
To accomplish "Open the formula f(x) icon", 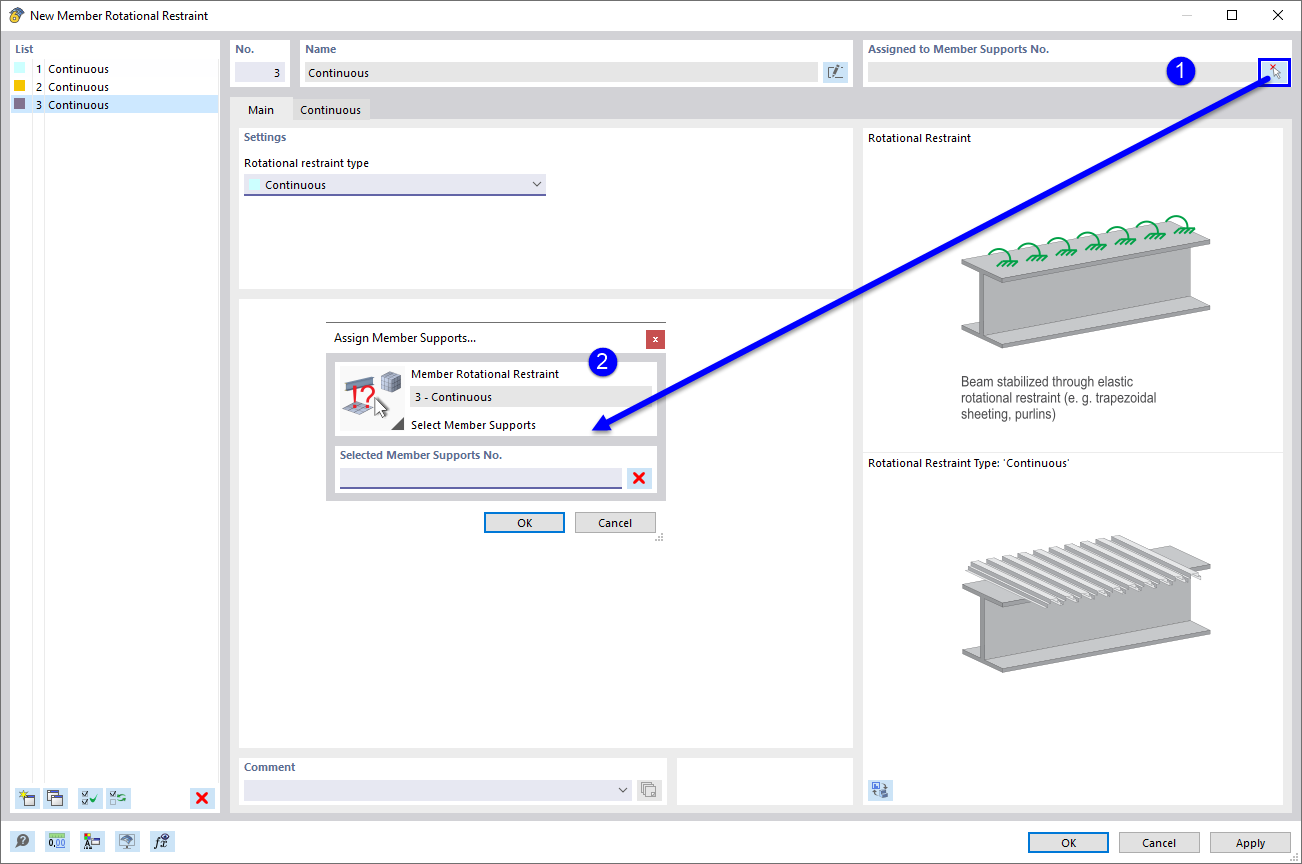I will tap(160, 841).
